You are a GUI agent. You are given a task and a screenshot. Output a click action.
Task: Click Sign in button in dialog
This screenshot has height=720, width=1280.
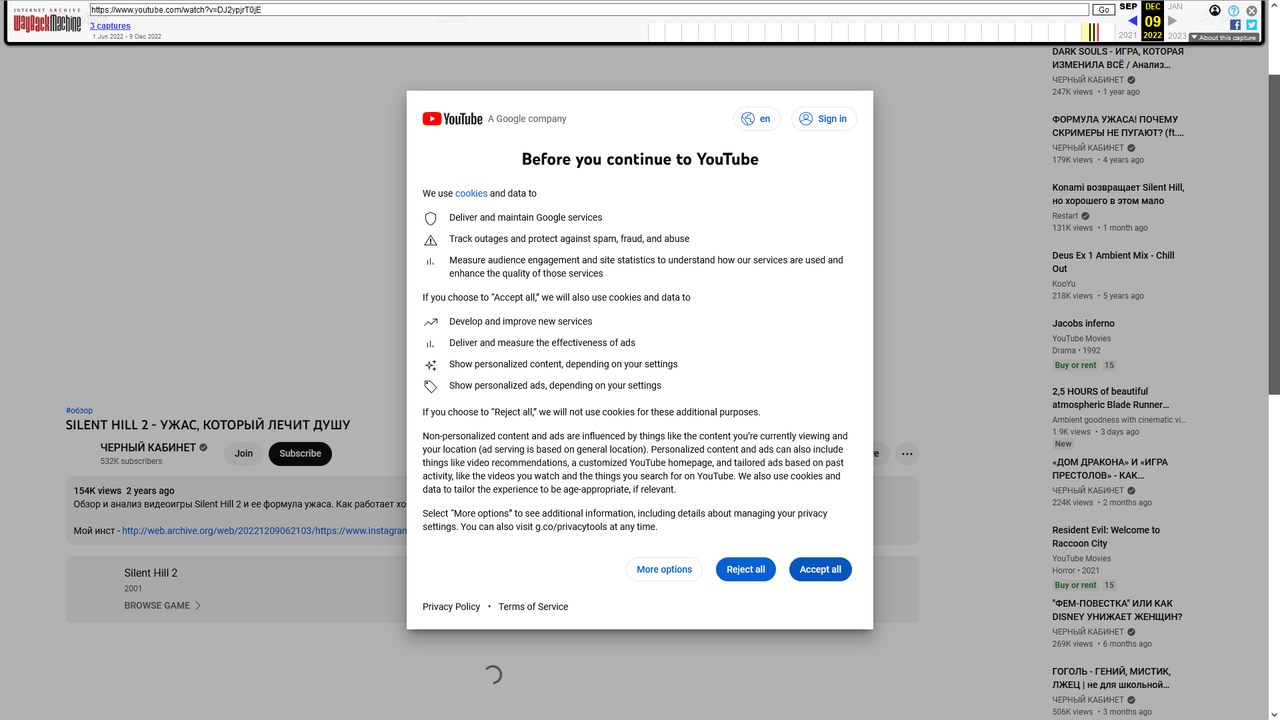tap(824, 119)
